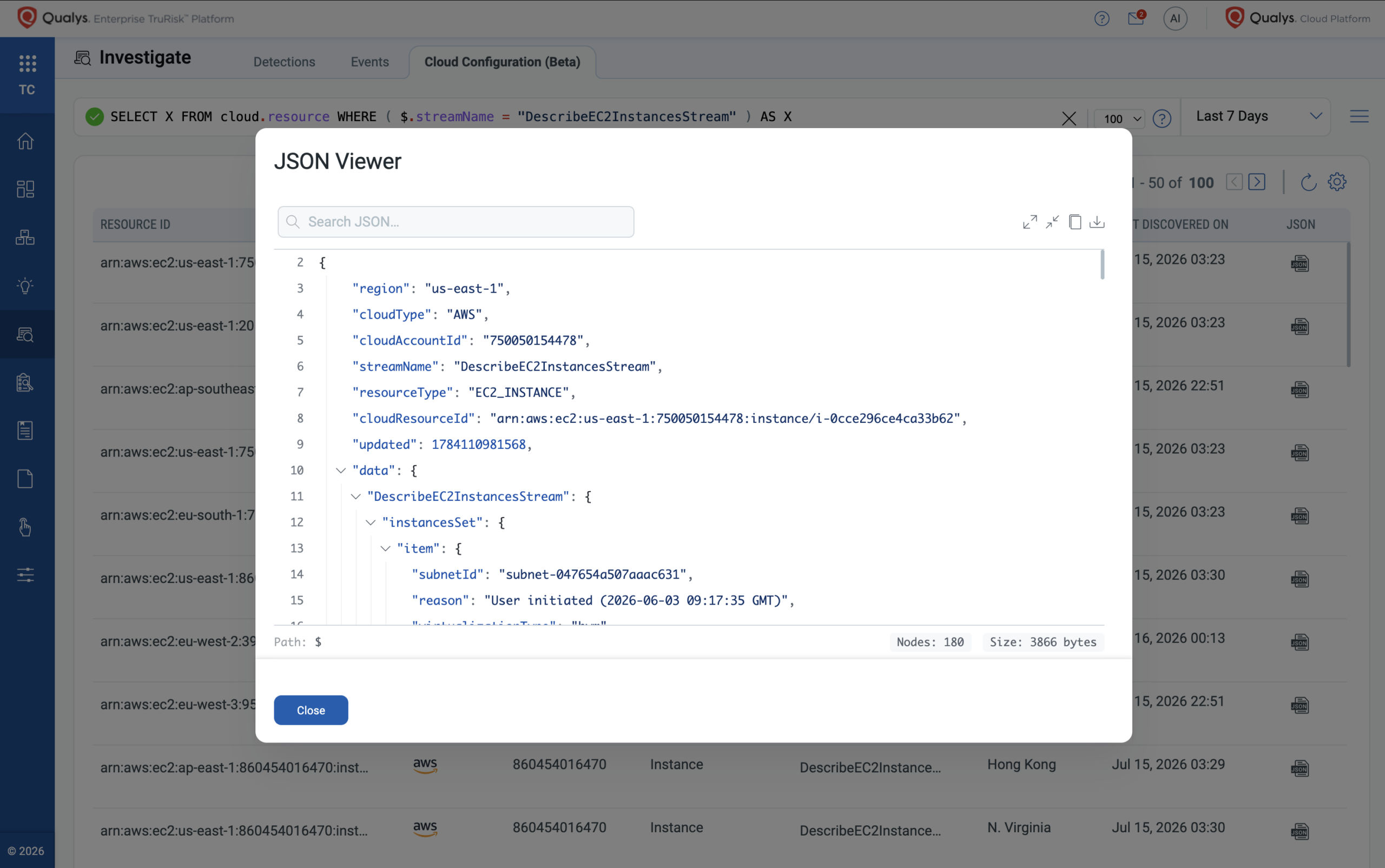This screenshot has width=1385, height=868.
Task: Click the JSON column header
Action: pyautogui.click(x=1300, y=224)
